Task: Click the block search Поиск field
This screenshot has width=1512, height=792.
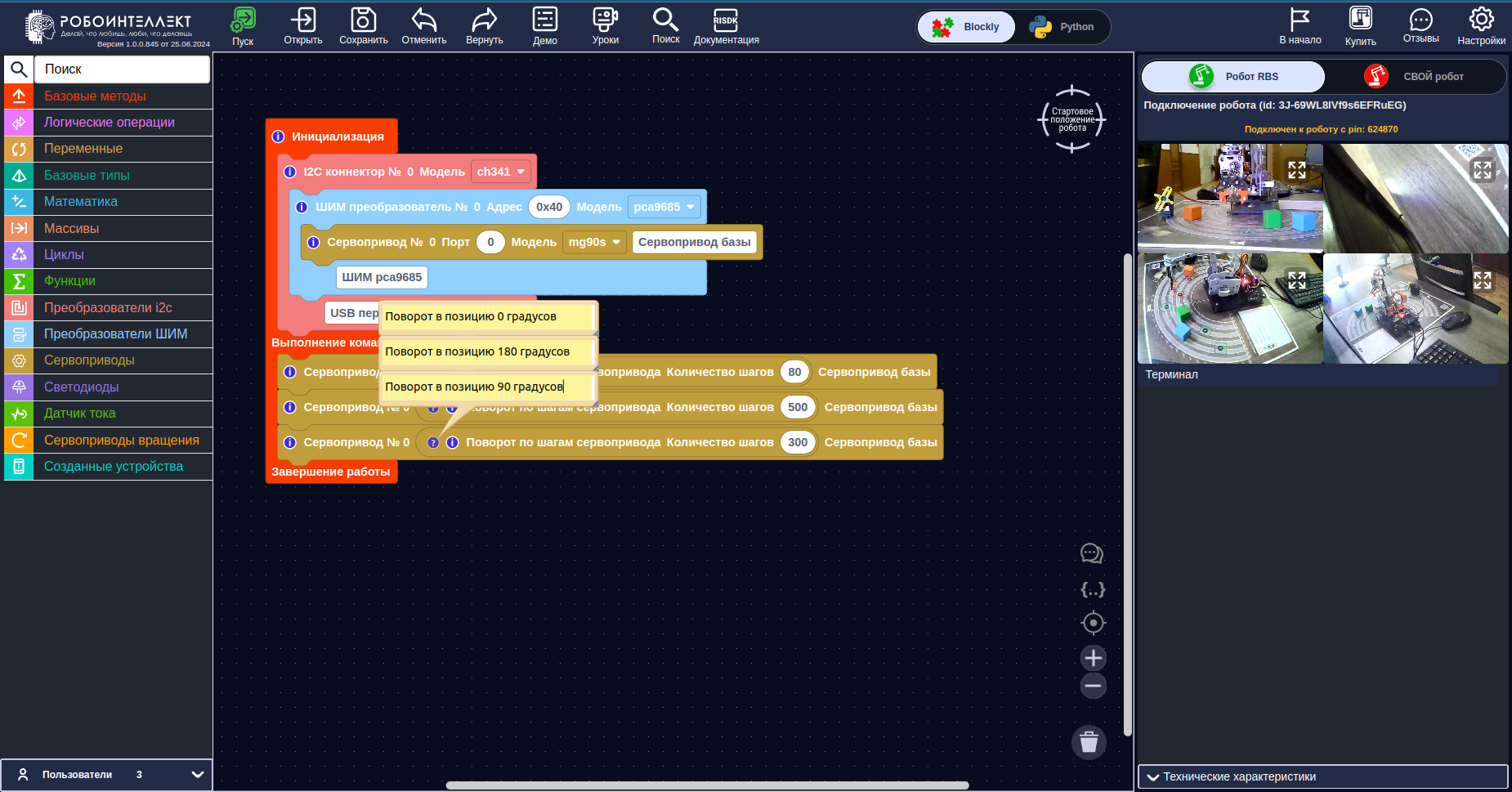Action: 123,69
